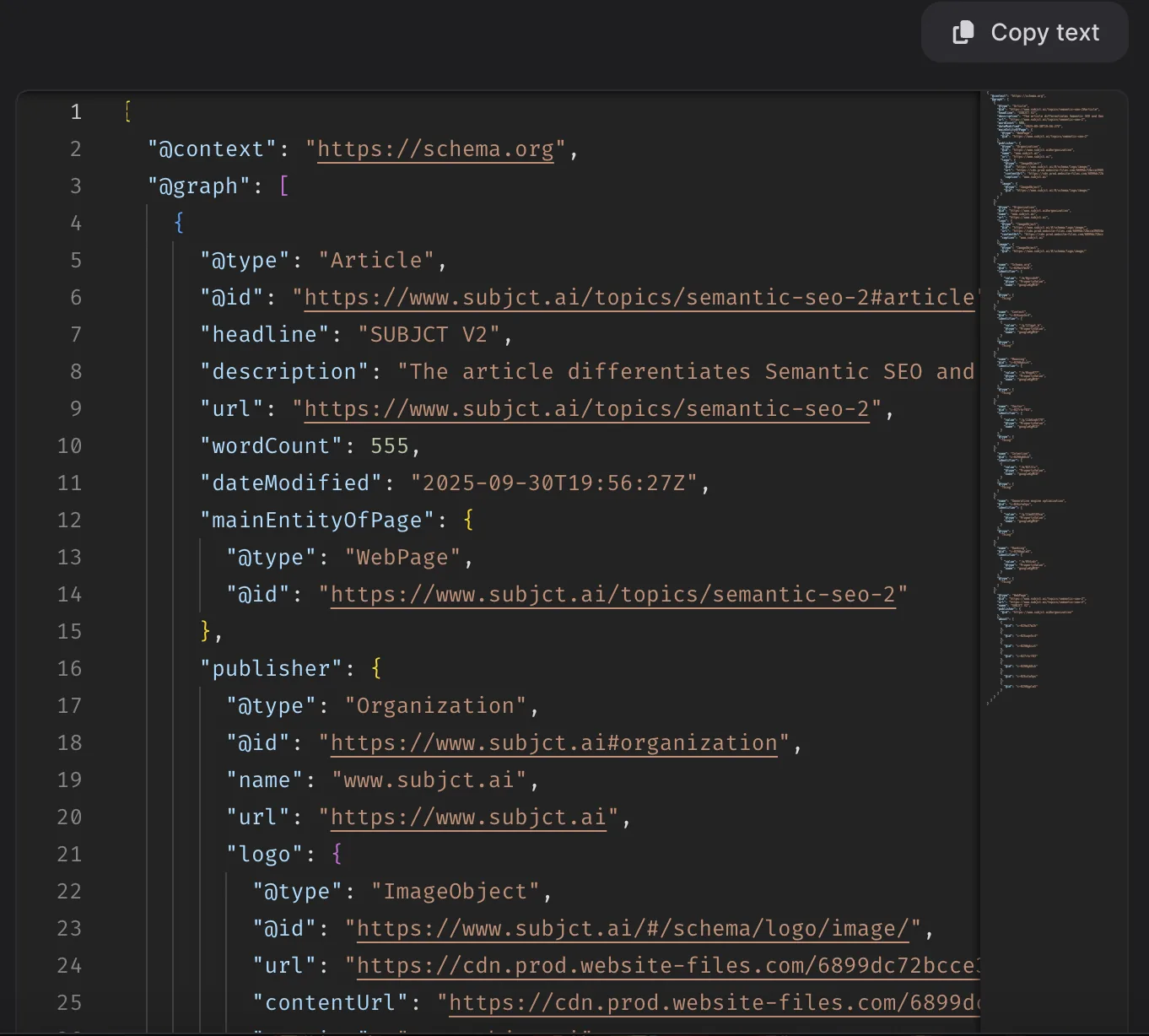Image resolution: width=1149 pixels, height=1036 pixels.
Task: Click the opening bracket after "@graph"
Action: [284, 186]
